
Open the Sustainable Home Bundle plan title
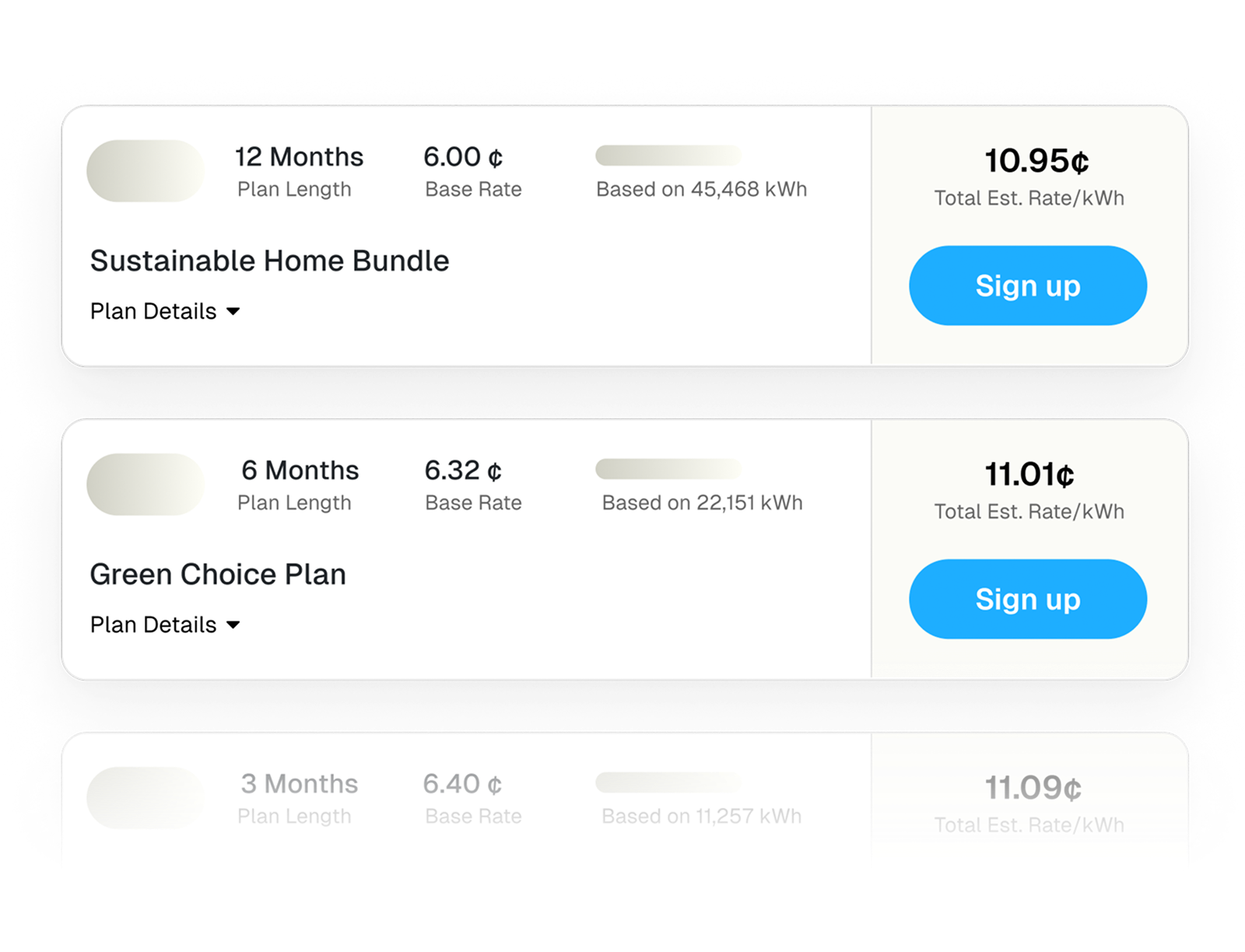click(x=269, y=261)
